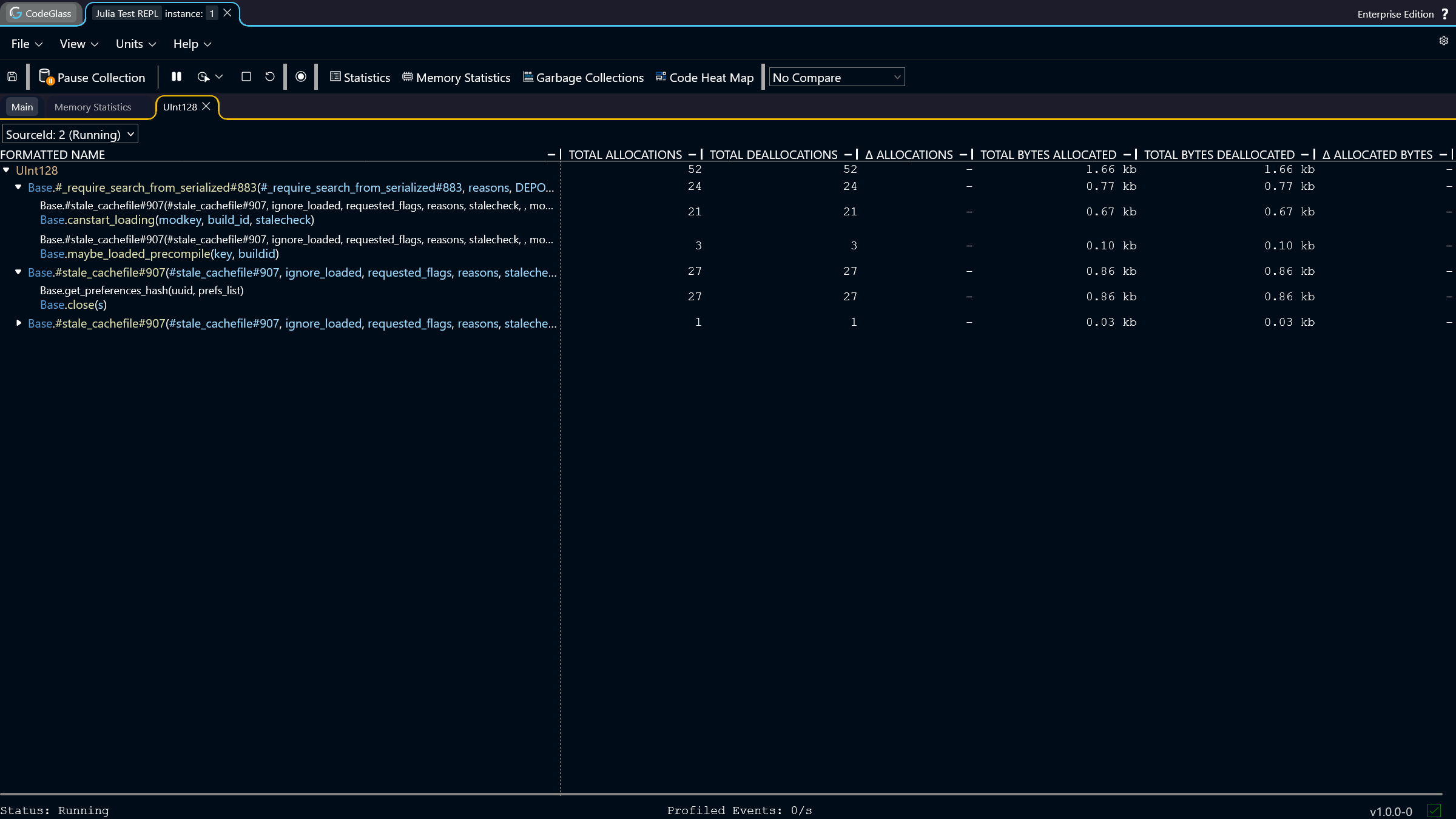Viewport: 1456px width, 819px height.
Task: Toggle the record circle button
Action: coord(301,77)
